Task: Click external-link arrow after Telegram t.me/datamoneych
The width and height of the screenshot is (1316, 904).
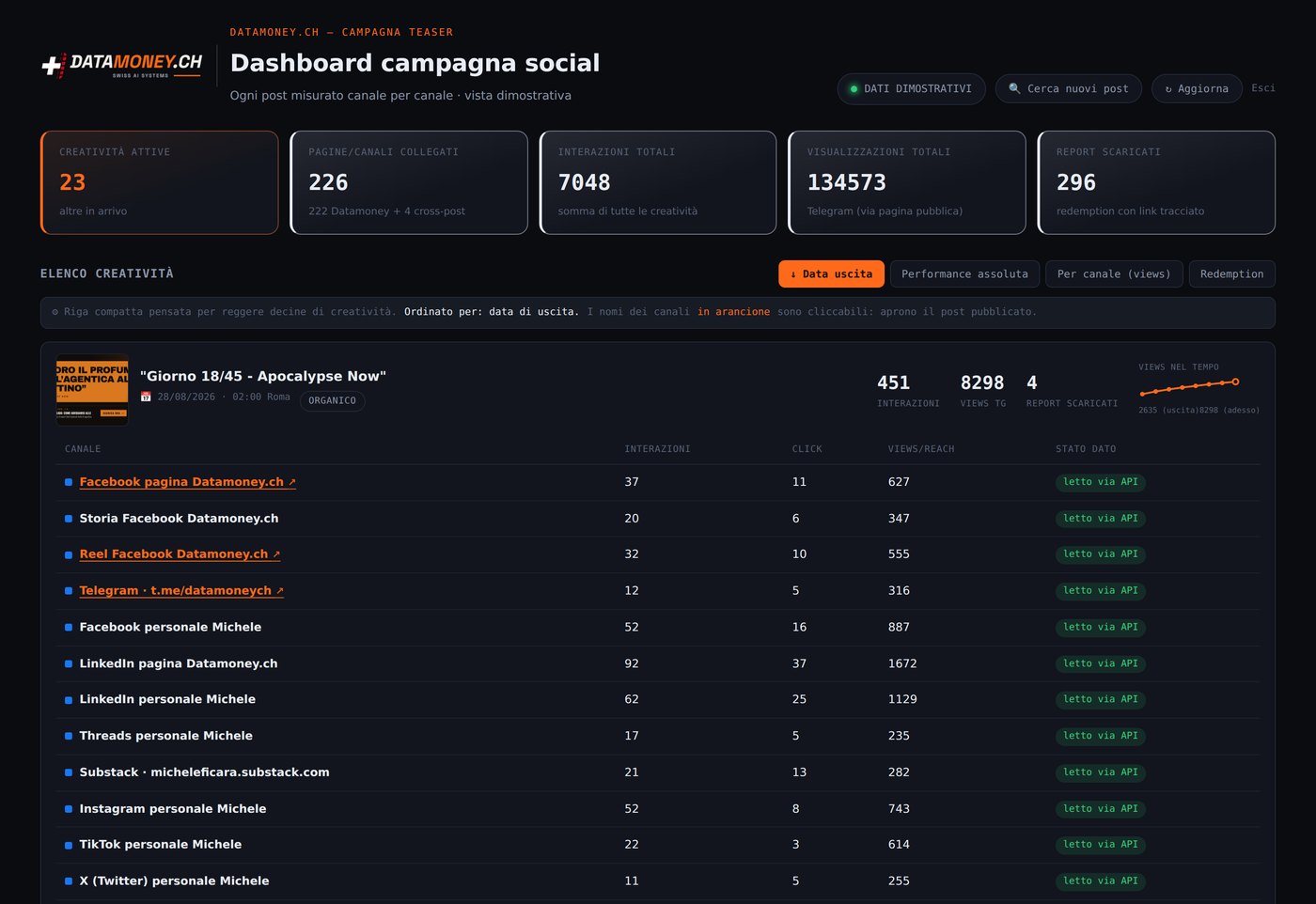Action: pos(280,591)
